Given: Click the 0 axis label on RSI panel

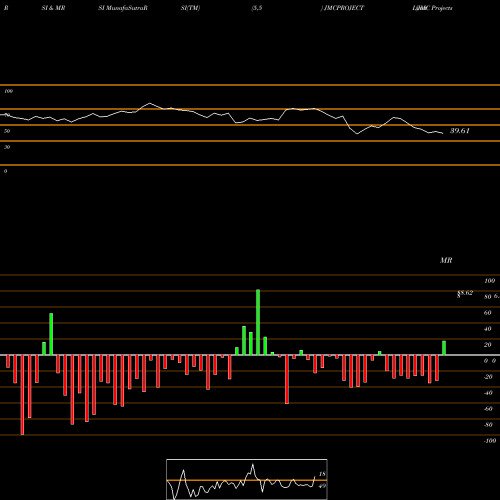Looking at the screenshot, I should click(x=5, y=171).
